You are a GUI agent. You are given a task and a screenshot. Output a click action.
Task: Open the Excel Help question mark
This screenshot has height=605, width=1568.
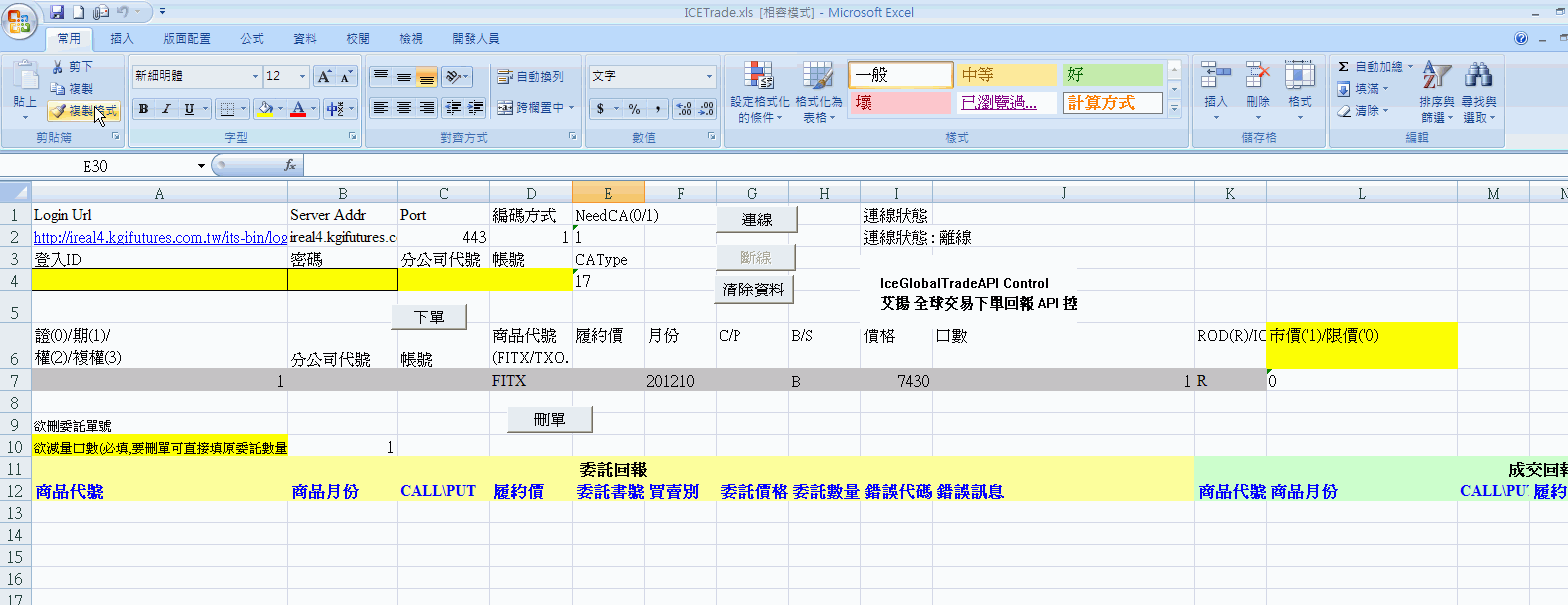(1521, 39)
